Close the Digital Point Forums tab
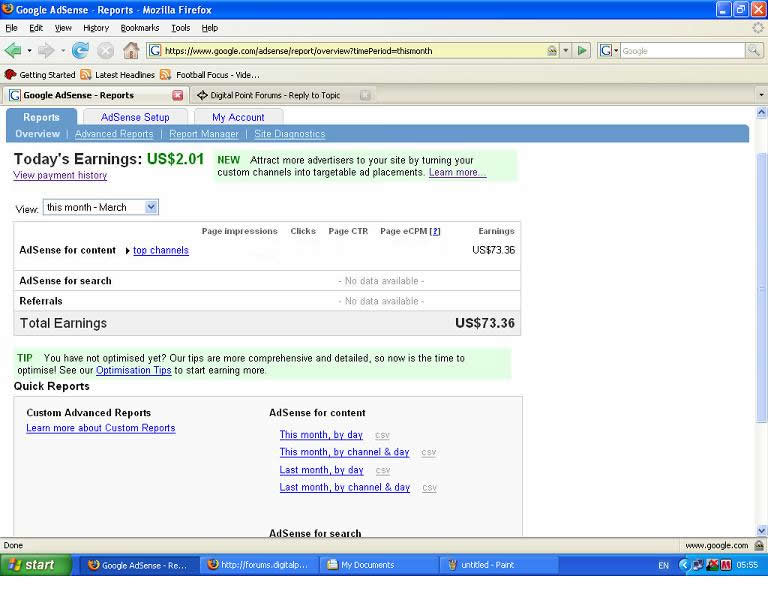768x600 pixels. (365, 95)
